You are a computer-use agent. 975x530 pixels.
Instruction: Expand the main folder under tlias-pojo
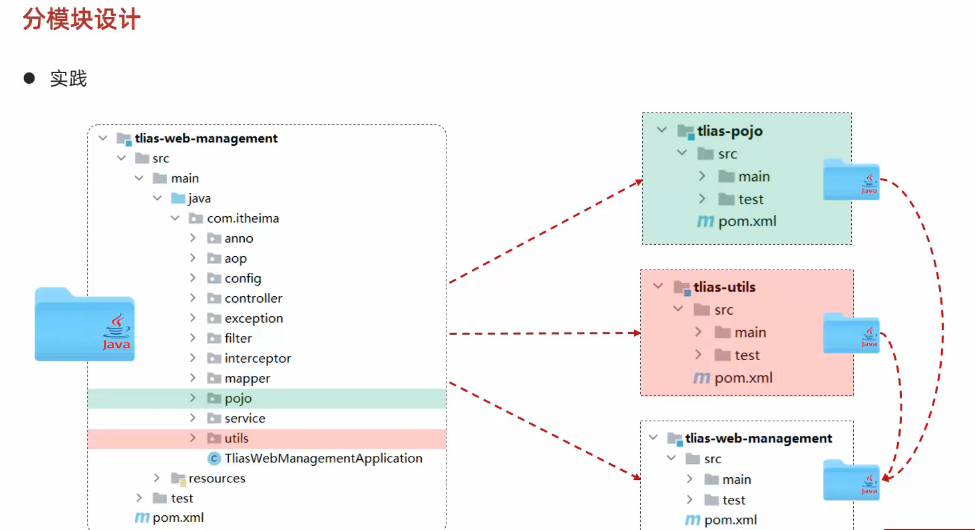(702, 176)
